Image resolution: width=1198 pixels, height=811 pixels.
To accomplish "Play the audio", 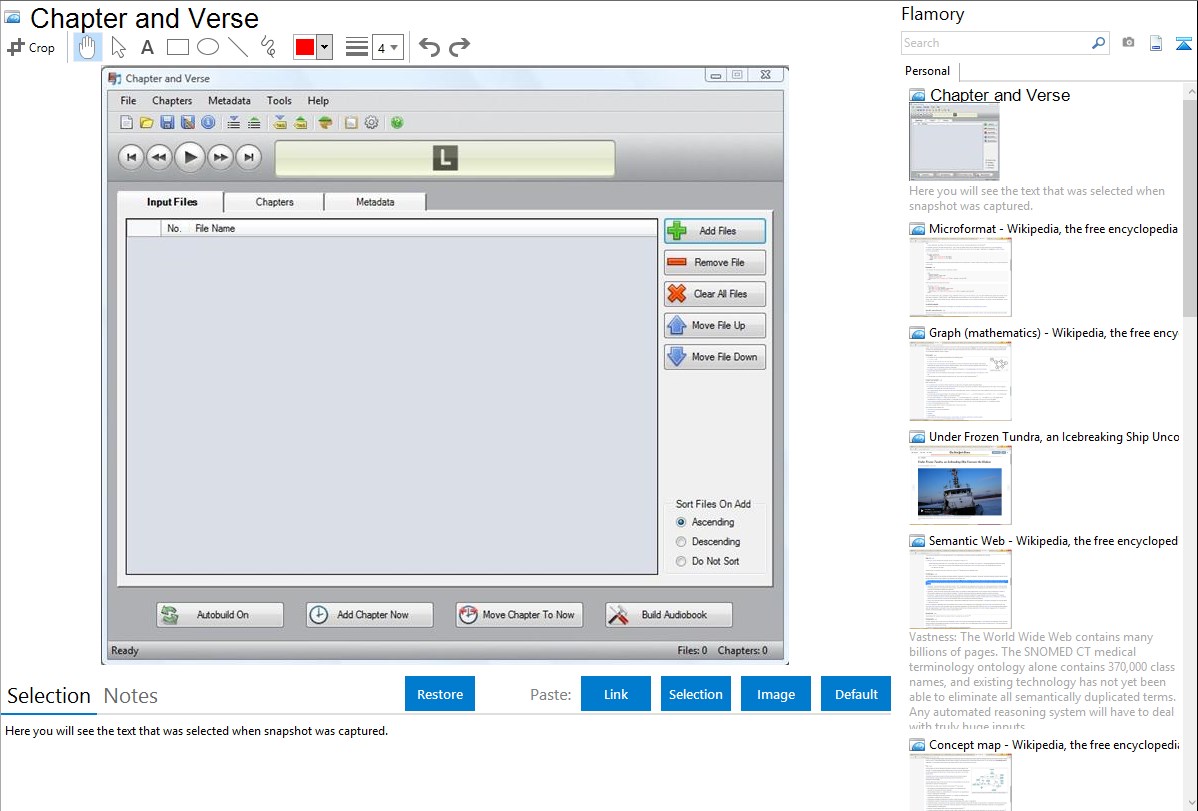I will [190, 157].
